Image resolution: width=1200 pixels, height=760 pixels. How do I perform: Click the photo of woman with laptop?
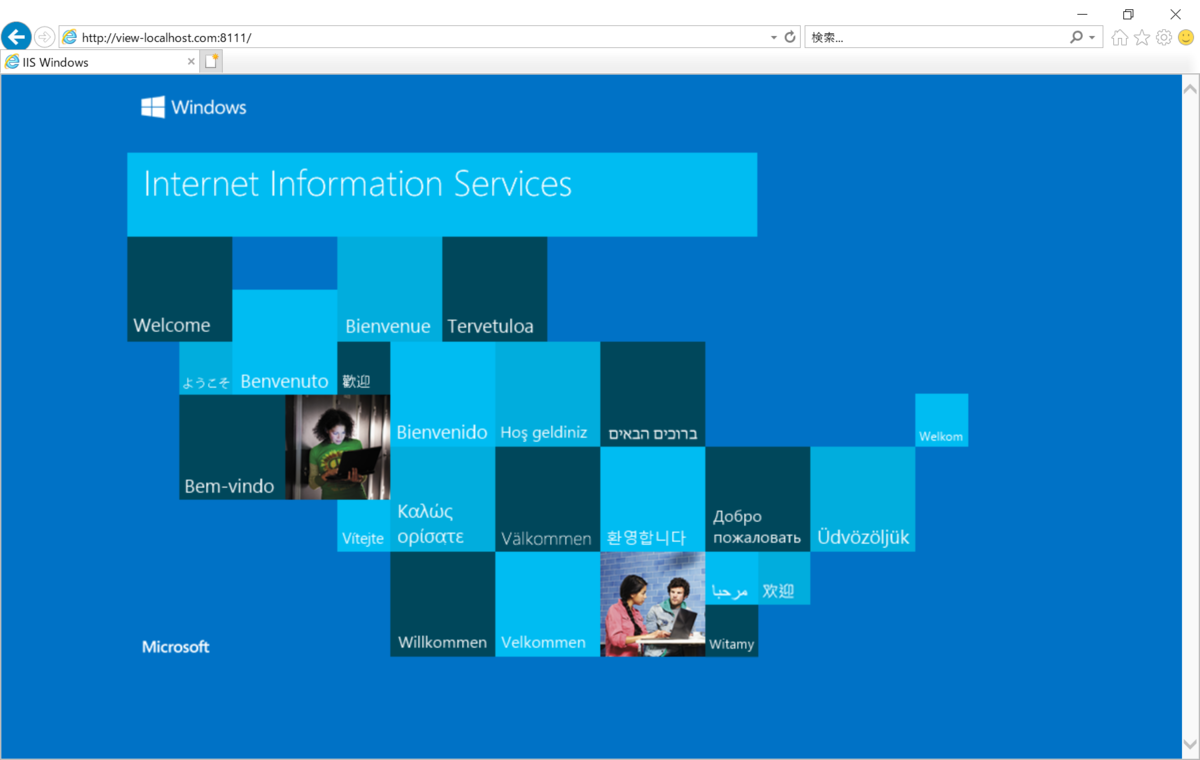[337, 447]
